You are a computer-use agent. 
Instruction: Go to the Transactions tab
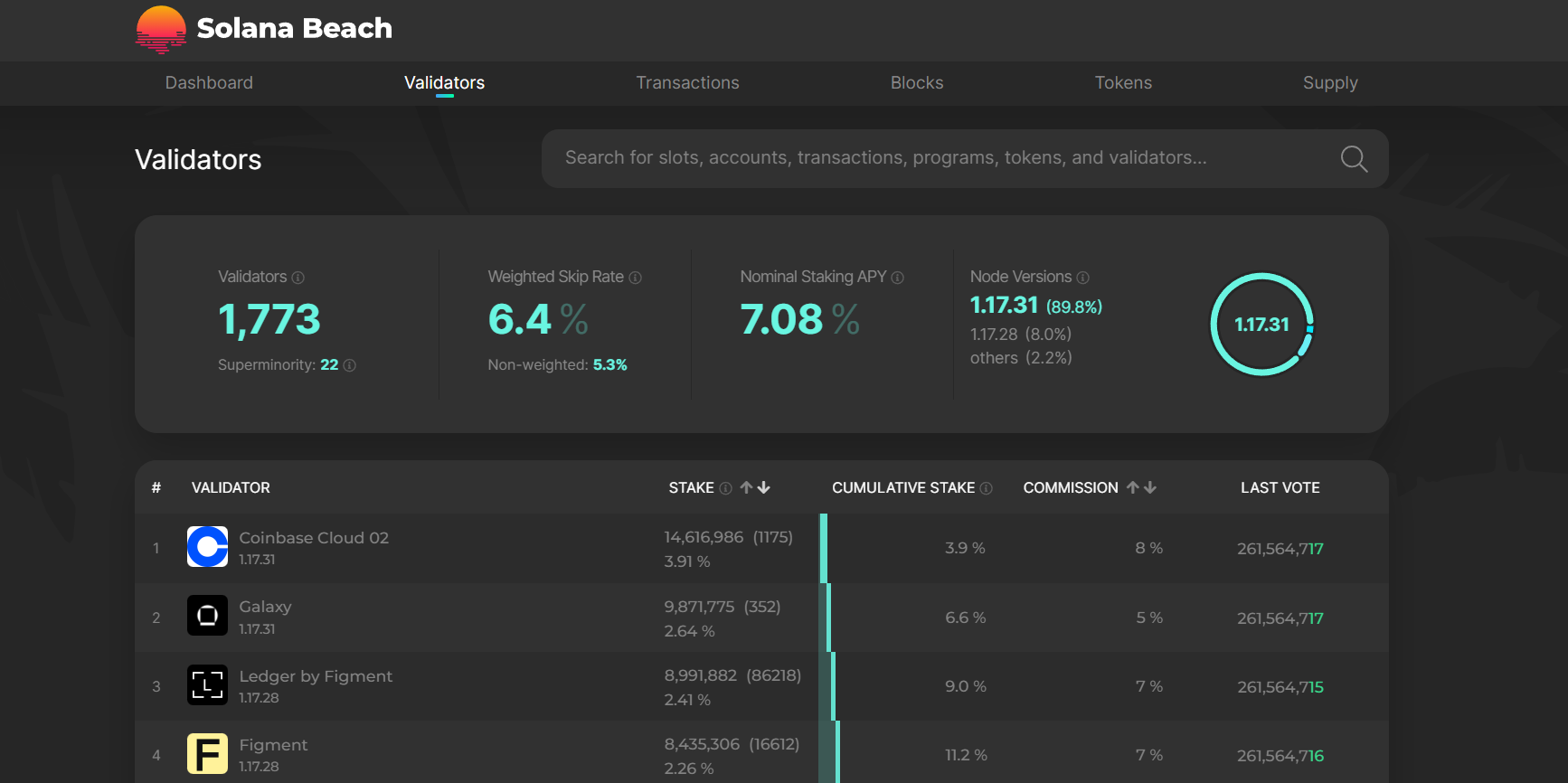(x=687, y=82)
